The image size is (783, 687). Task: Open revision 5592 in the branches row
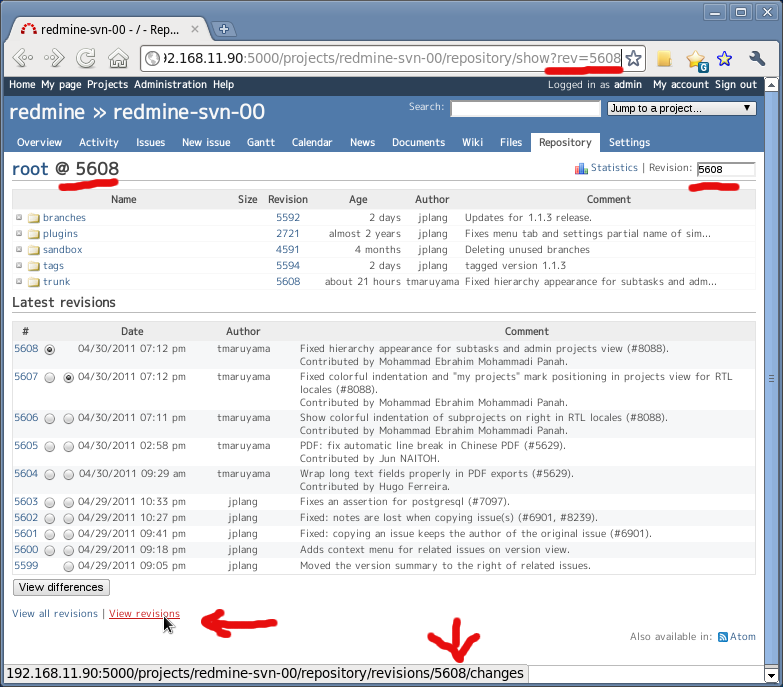click(288, 218)
